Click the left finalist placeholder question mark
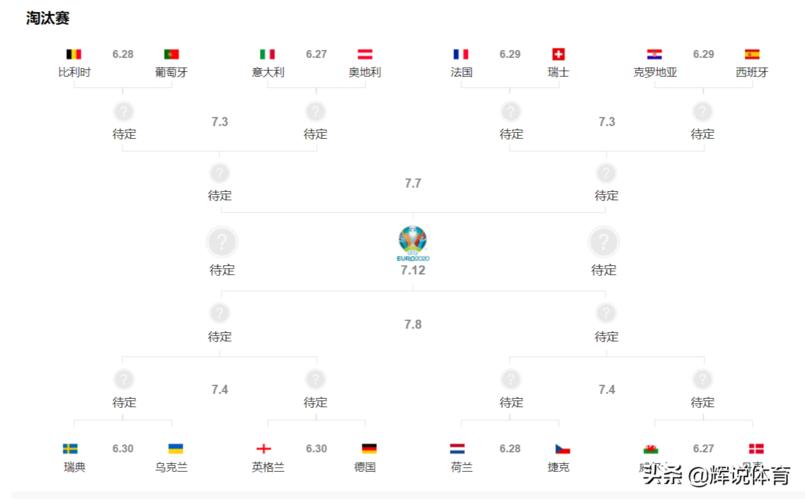 222,242
